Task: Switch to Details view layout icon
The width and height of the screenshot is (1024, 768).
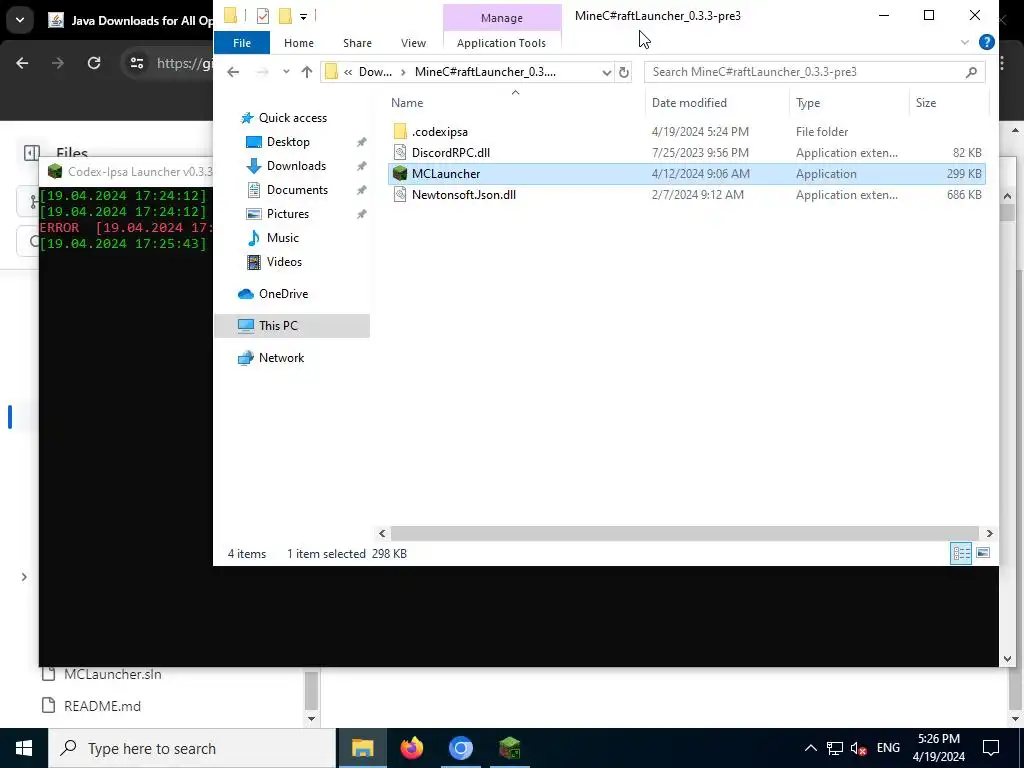Action: 961,554
